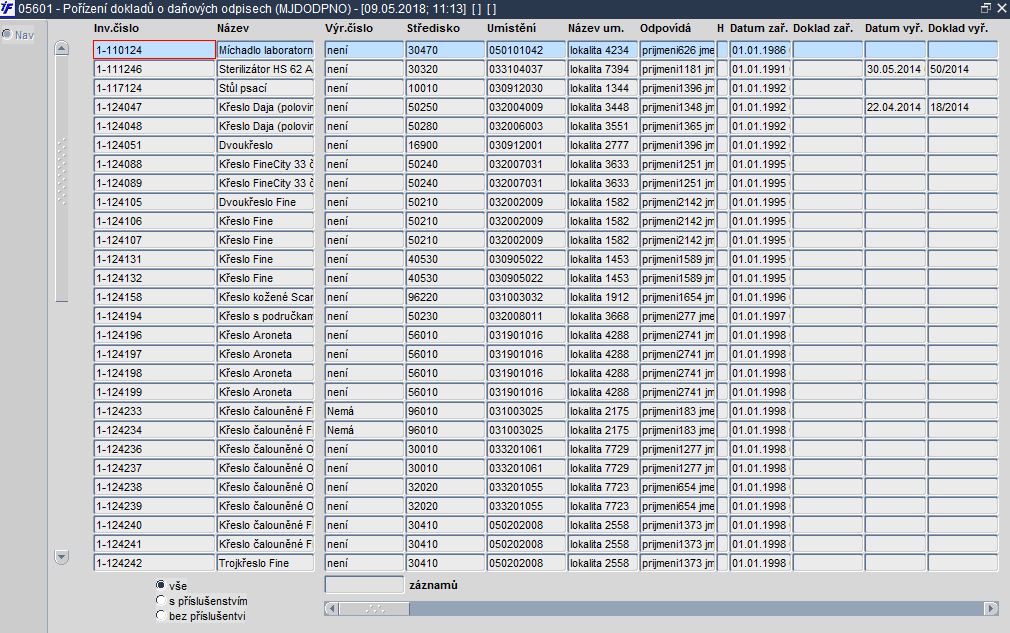Click the vertical scrollbar down arrow
This screenshot has height=633, width=1010.
62,556
